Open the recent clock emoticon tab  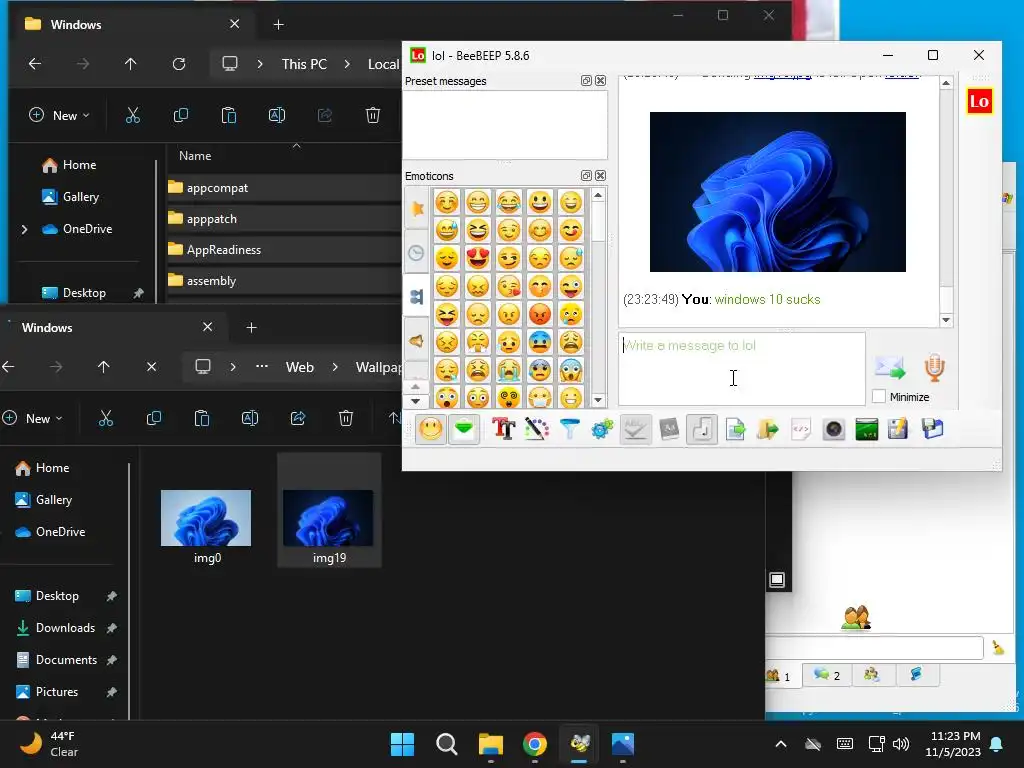[417, 253]
